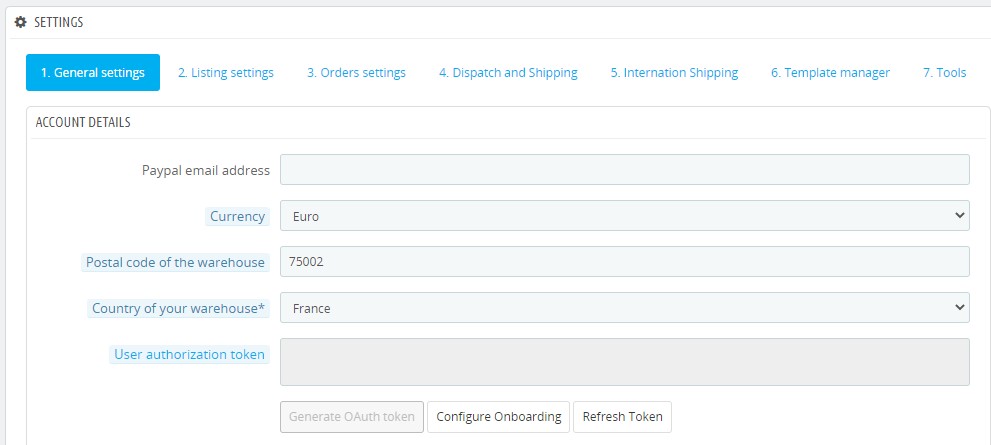Click the User authorization token label
This screenshot has height=445, width=991.
tap(189, 354)
